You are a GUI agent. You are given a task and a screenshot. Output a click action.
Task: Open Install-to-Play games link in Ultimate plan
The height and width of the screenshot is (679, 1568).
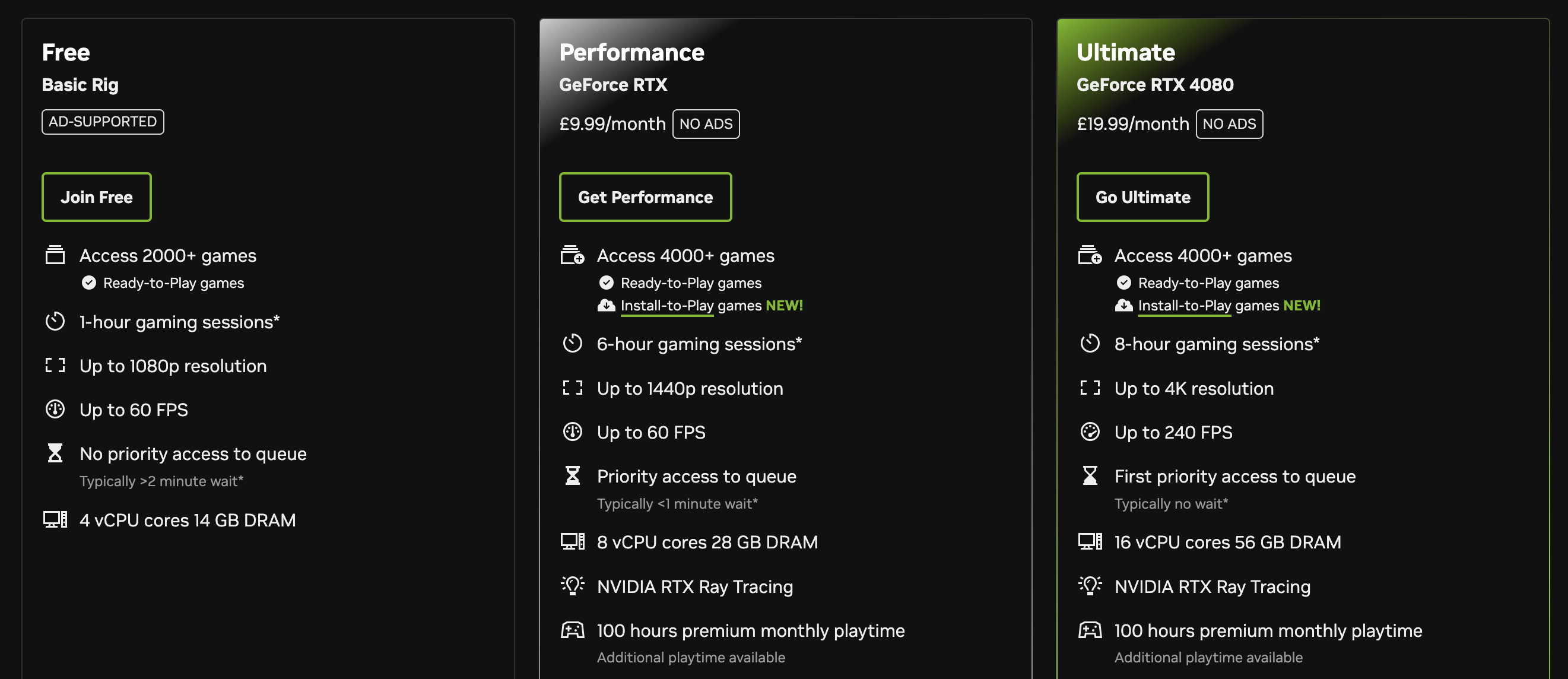coord(1184,306)
